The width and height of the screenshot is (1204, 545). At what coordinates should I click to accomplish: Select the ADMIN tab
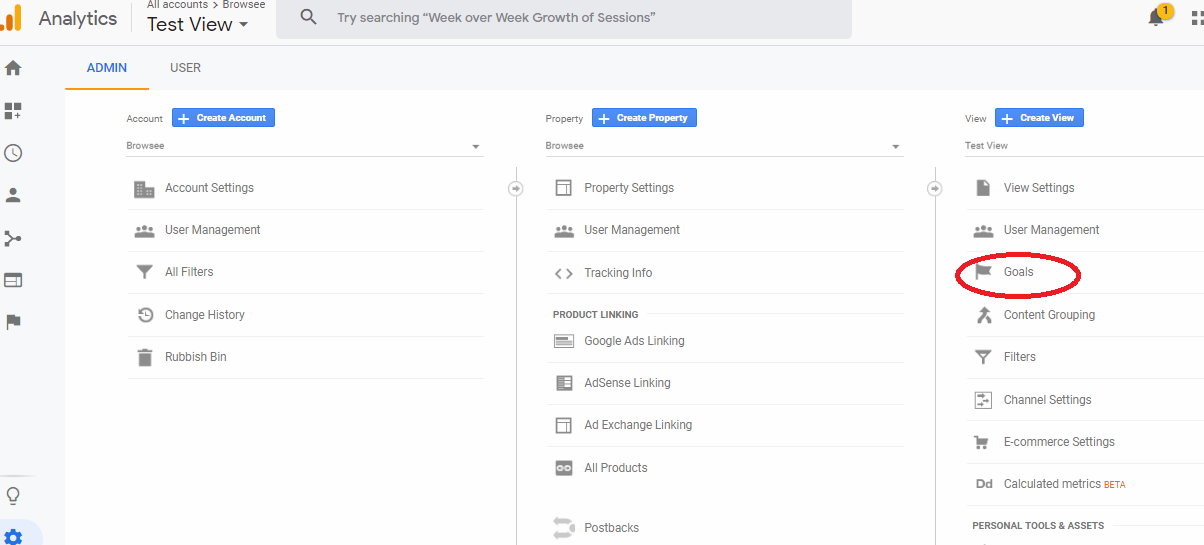(x=107, y=68)
